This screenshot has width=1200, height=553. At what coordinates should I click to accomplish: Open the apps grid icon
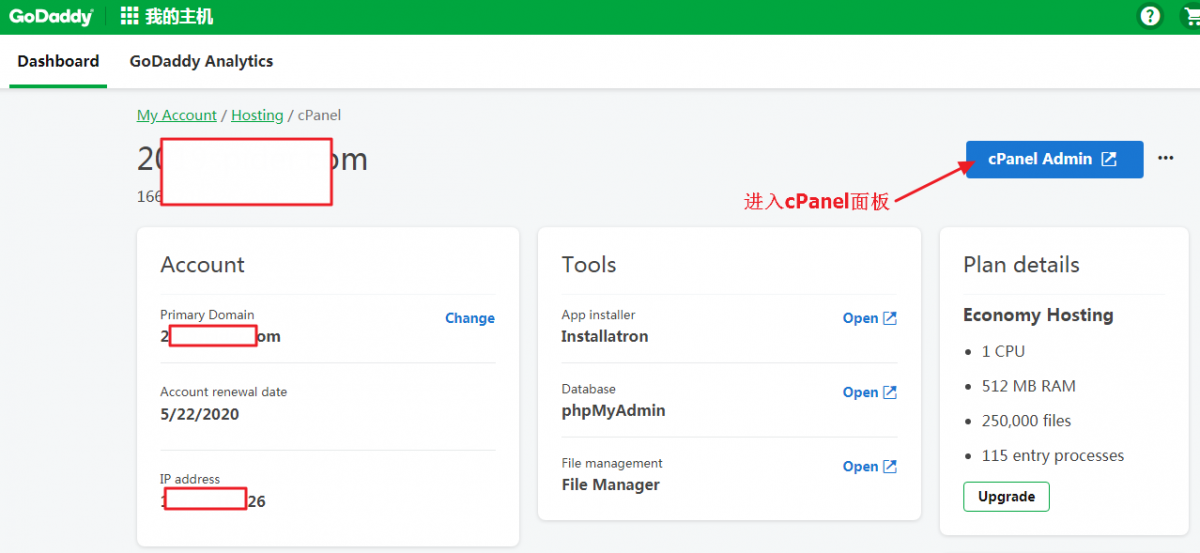coord(129,17)
